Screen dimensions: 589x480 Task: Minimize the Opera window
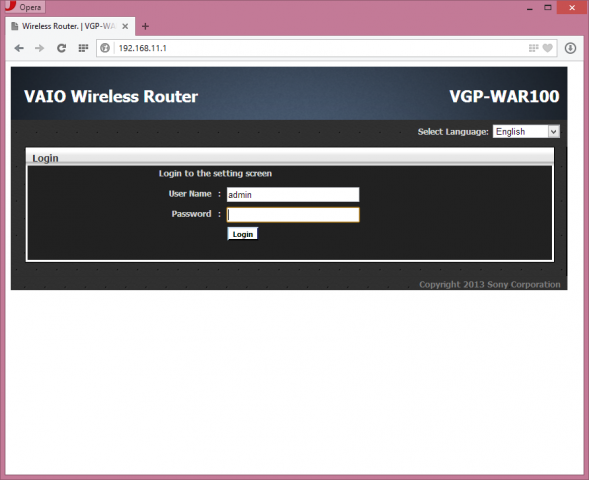(x=530, y=8)
